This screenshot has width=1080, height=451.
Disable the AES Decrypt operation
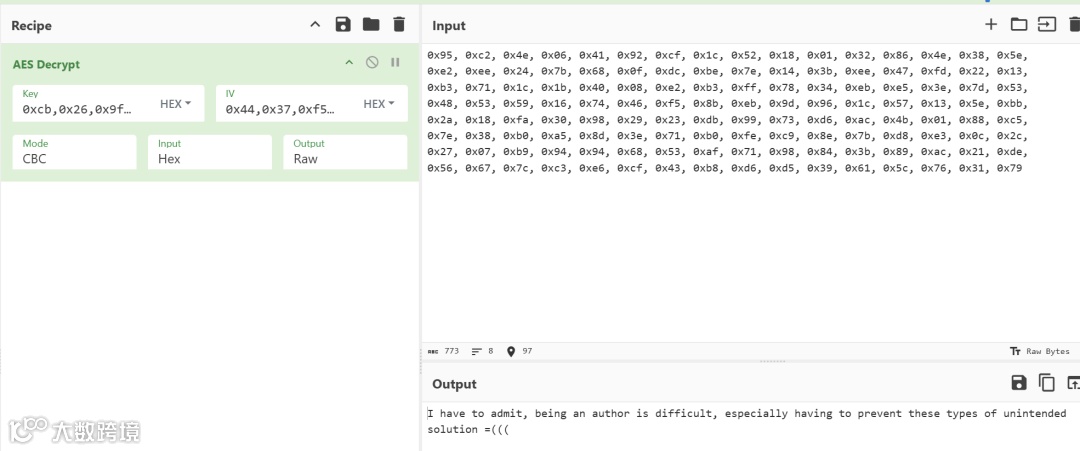[x=372, y=63]
